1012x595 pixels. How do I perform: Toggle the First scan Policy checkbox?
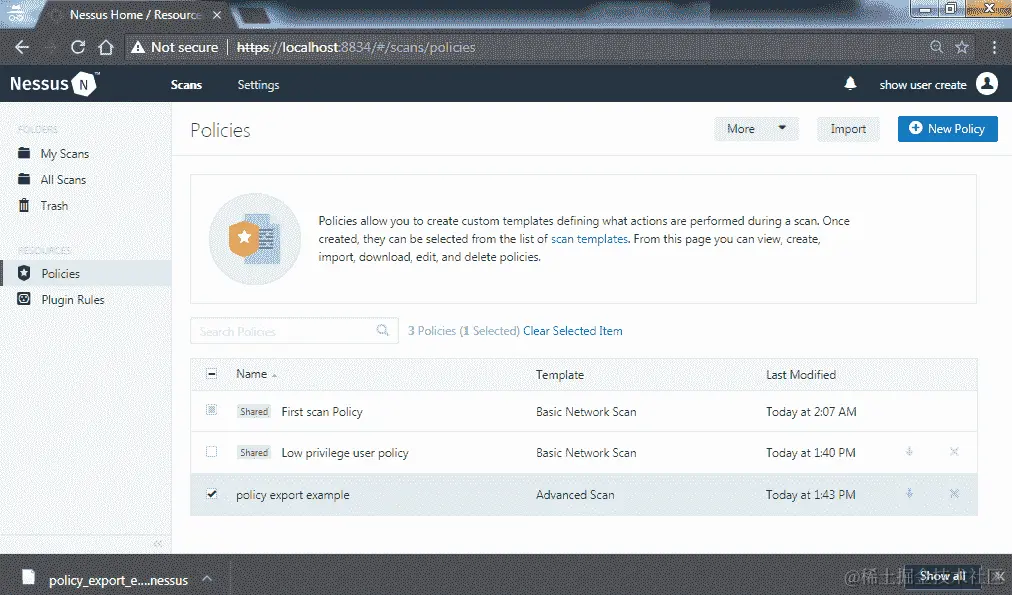pos(212,410)
